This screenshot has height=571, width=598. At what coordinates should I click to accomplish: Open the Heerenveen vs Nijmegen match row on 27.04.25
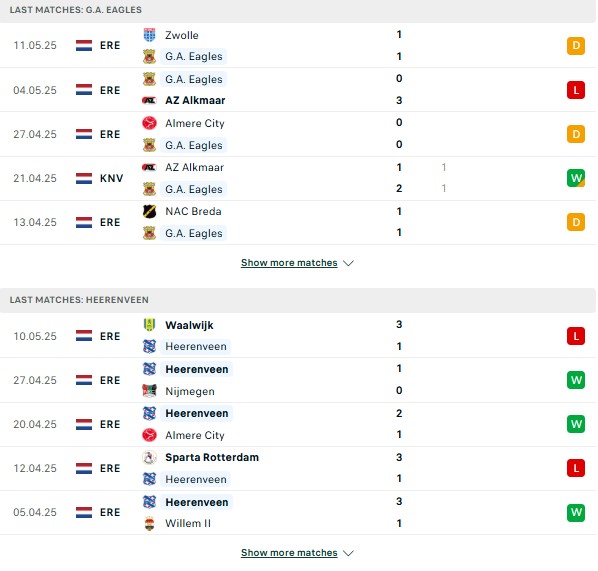pos(298,380)
